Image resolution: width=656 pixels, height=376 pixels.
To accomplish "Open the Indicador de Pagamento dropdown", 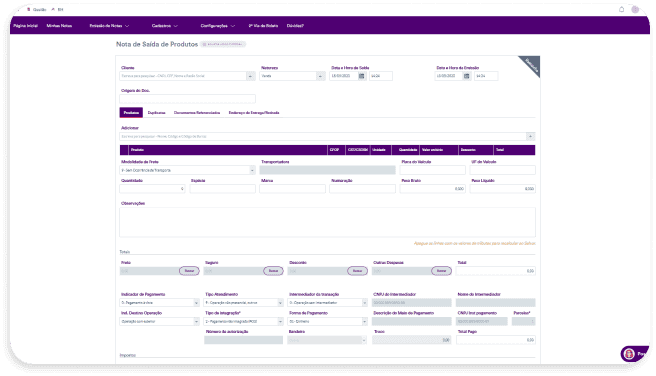I will 159,302.
